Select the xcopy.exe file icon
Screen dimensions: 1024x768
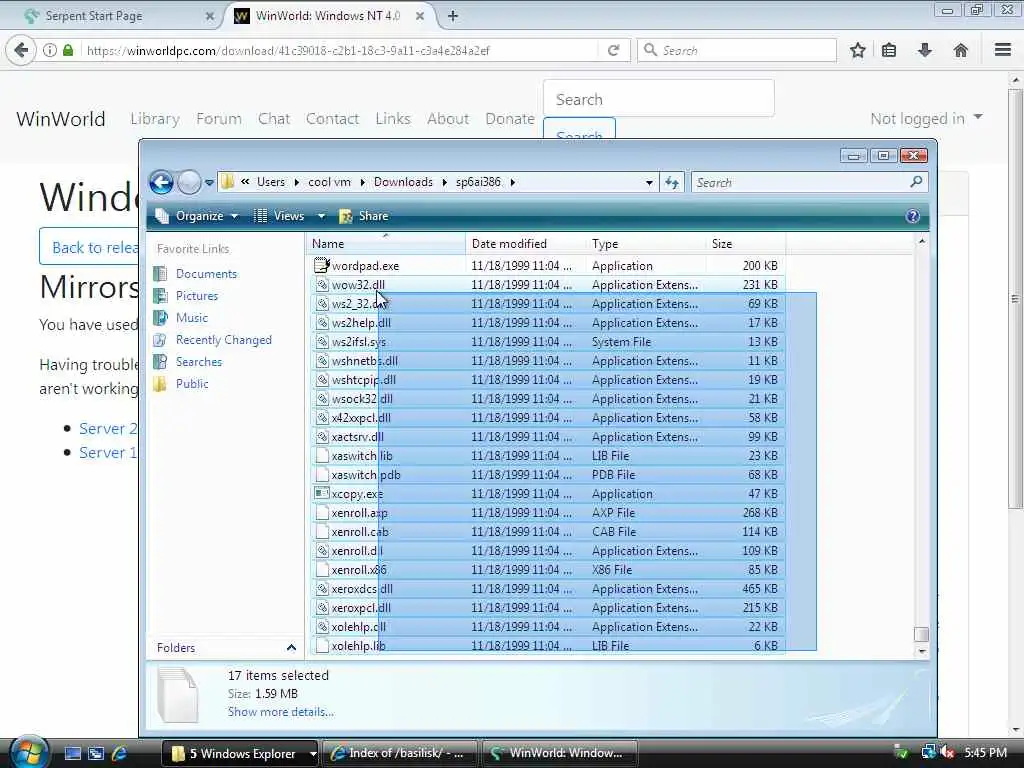point(321,493)
